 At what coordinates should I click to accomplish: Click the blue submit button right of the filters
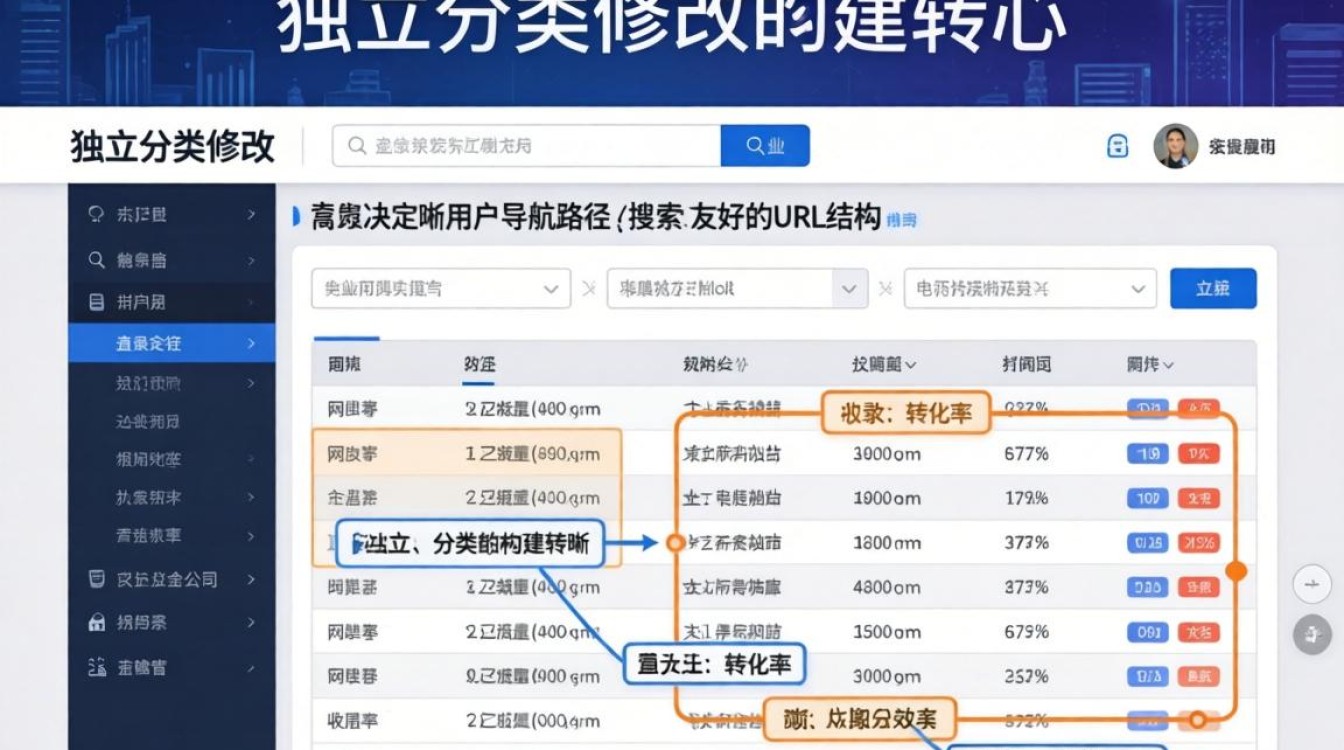pos(1213,288)
